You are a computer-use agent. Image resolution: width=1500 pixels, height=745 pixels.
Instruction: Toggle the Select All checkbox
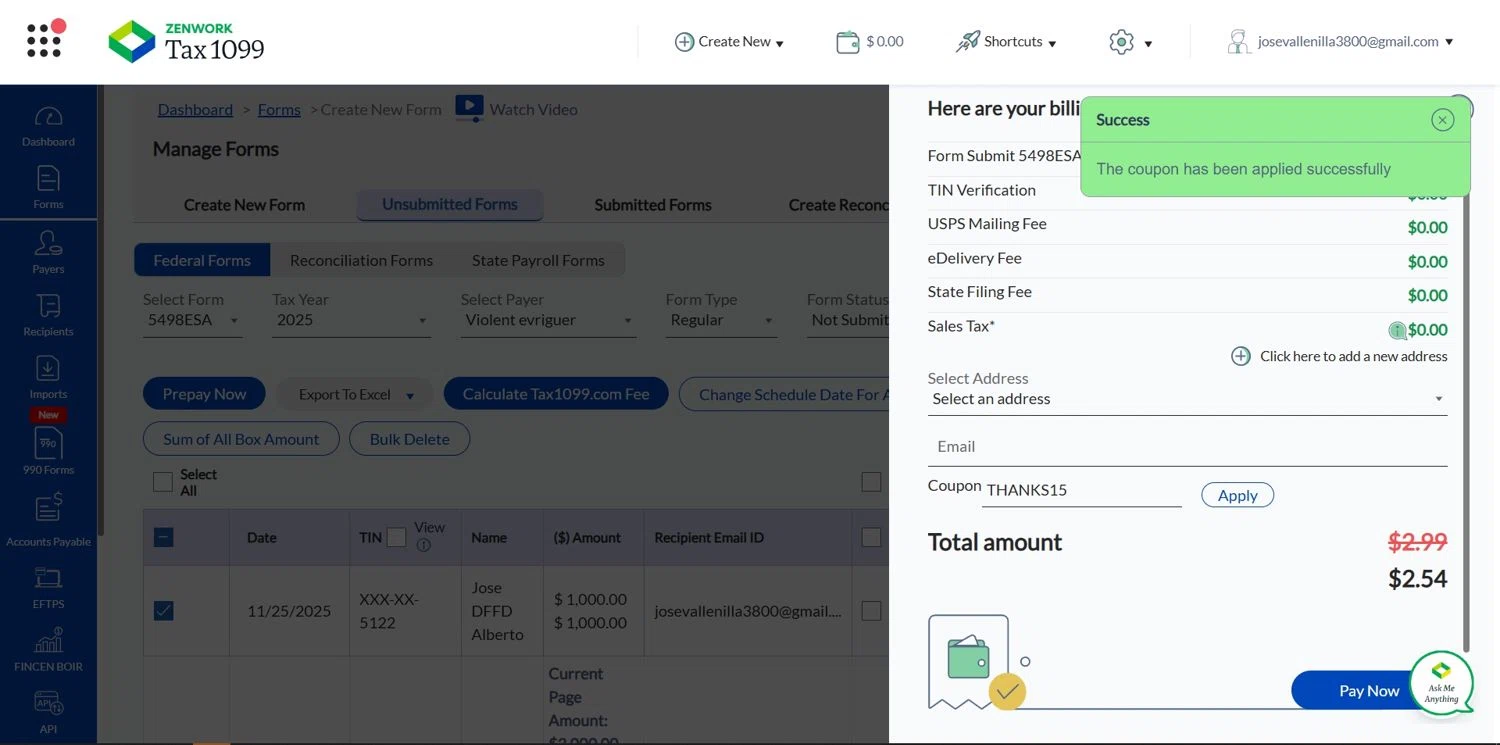tap(163, 482)
